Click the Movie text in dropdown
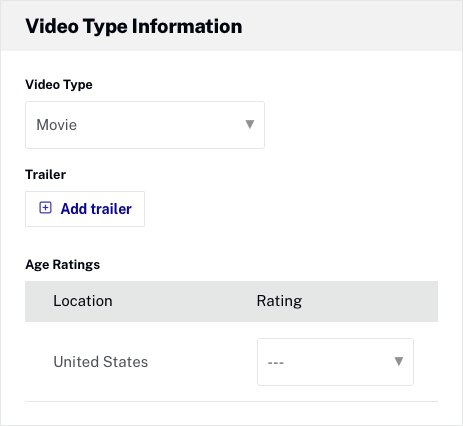 point(56,125)
